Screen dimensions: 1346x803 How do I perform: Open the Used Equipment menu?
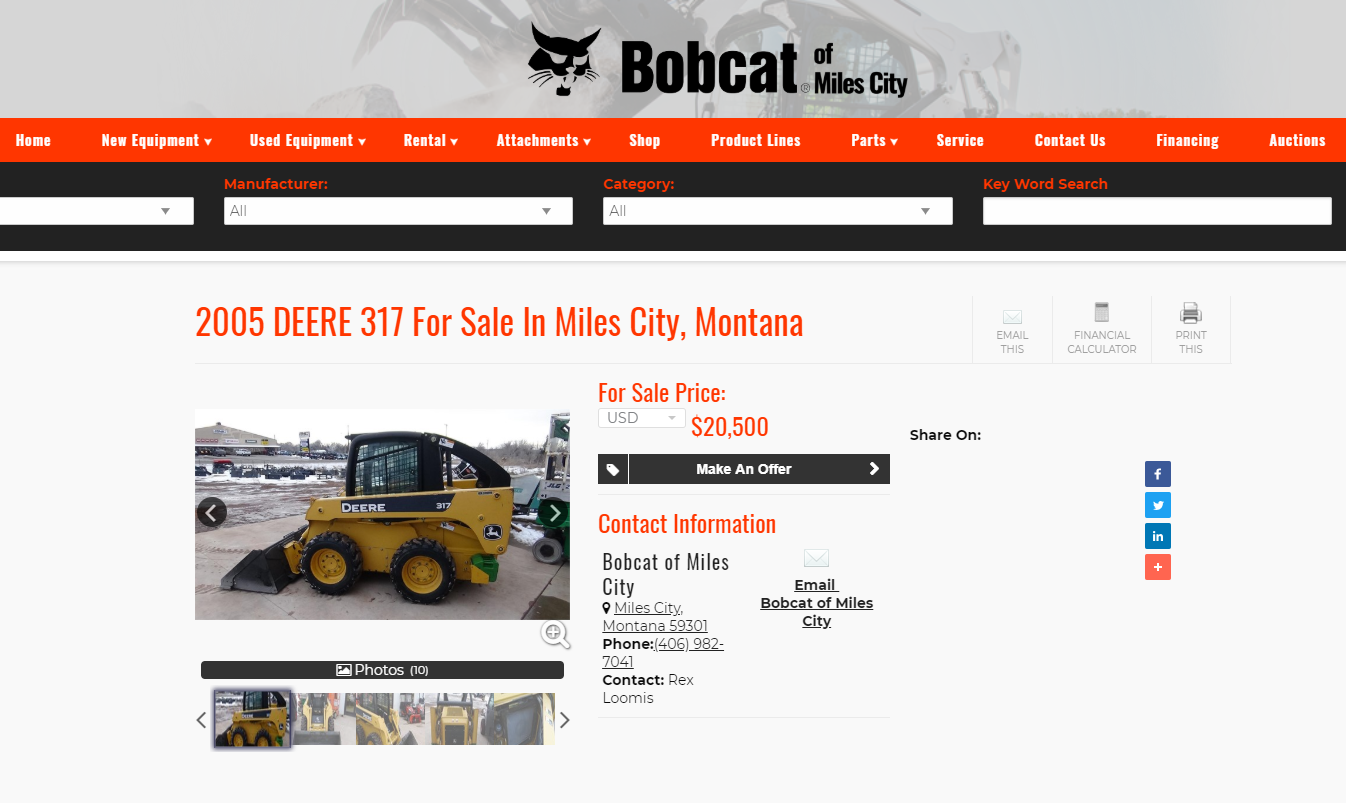[308, 140]
